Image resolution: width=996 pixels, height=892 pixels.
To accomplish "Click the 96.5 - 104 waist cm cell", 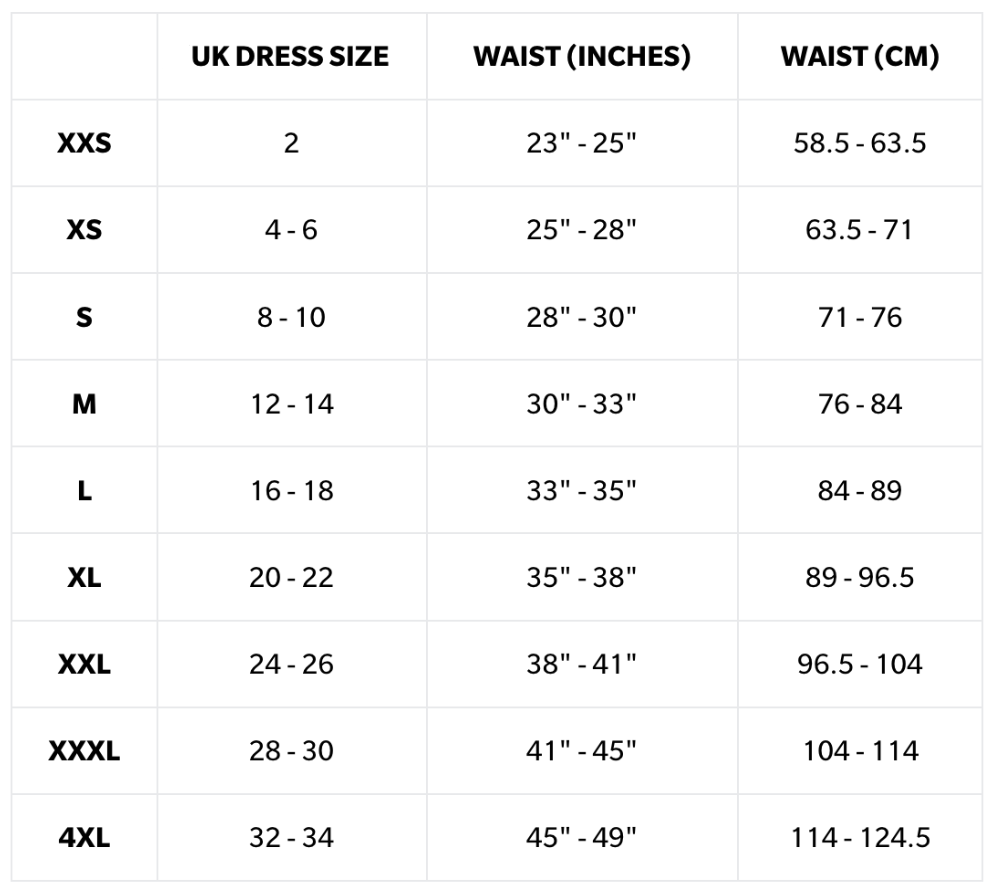I will (x=860, y=664).
